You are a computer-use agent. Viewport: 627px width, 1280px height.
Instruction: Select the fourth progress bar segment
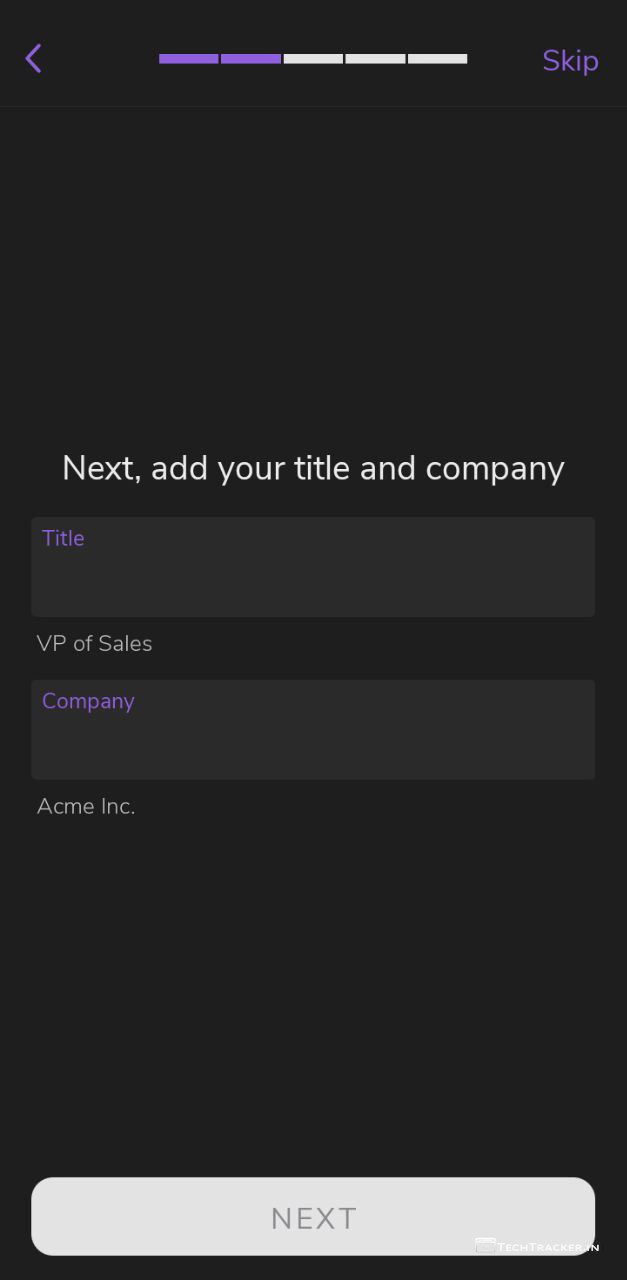375,59
